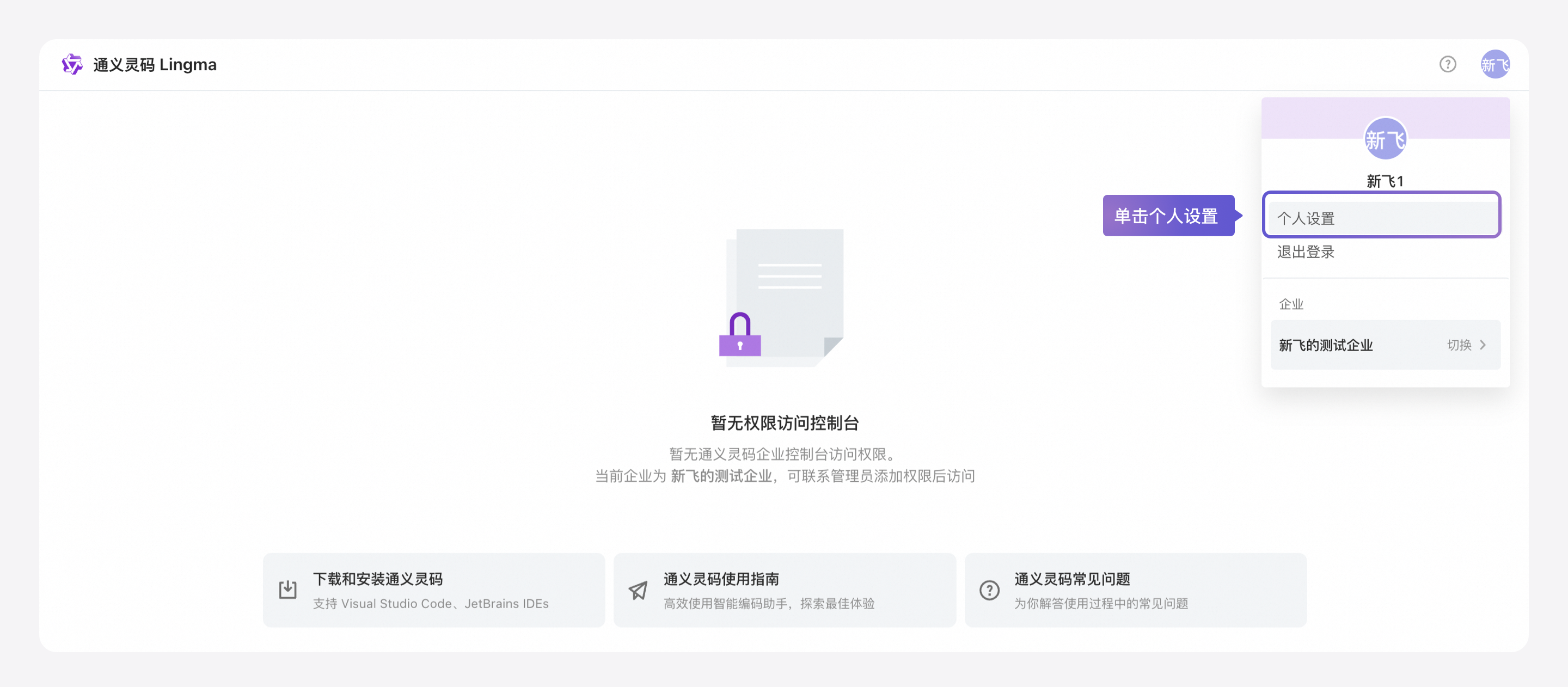Click the download icon on 下载和安装 card

(x=287, y=590)
